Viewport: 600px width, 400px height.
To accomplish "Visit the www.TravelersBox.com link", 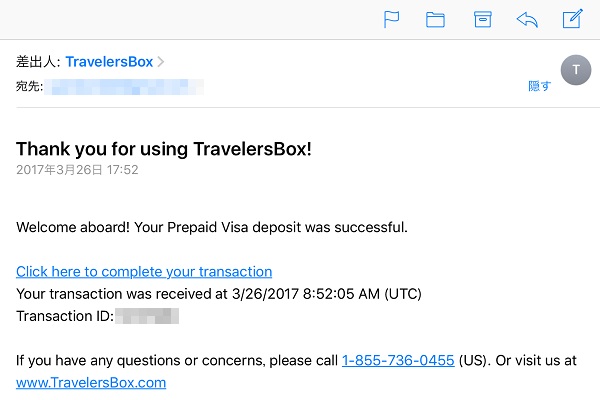I will (91, 382).
